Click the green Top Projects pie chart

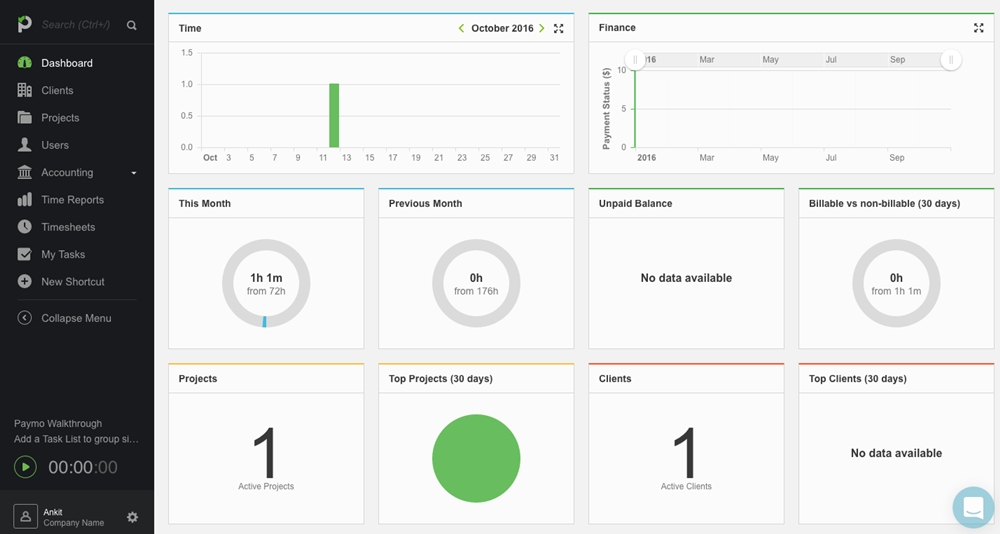pos(476,458)
